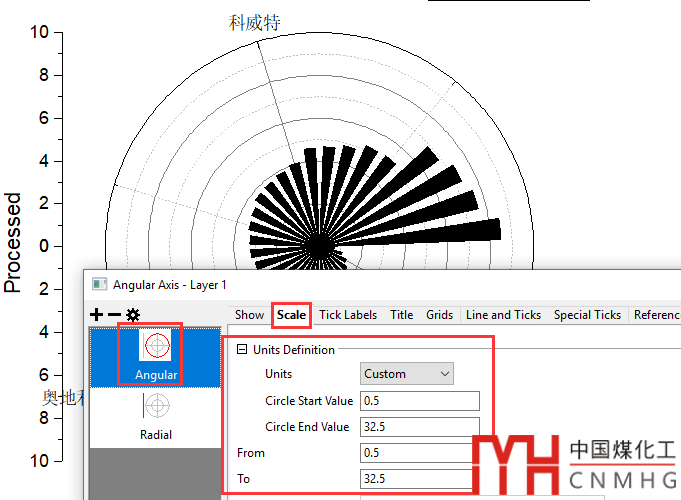Switch to the Scale tab

(291, 315)
